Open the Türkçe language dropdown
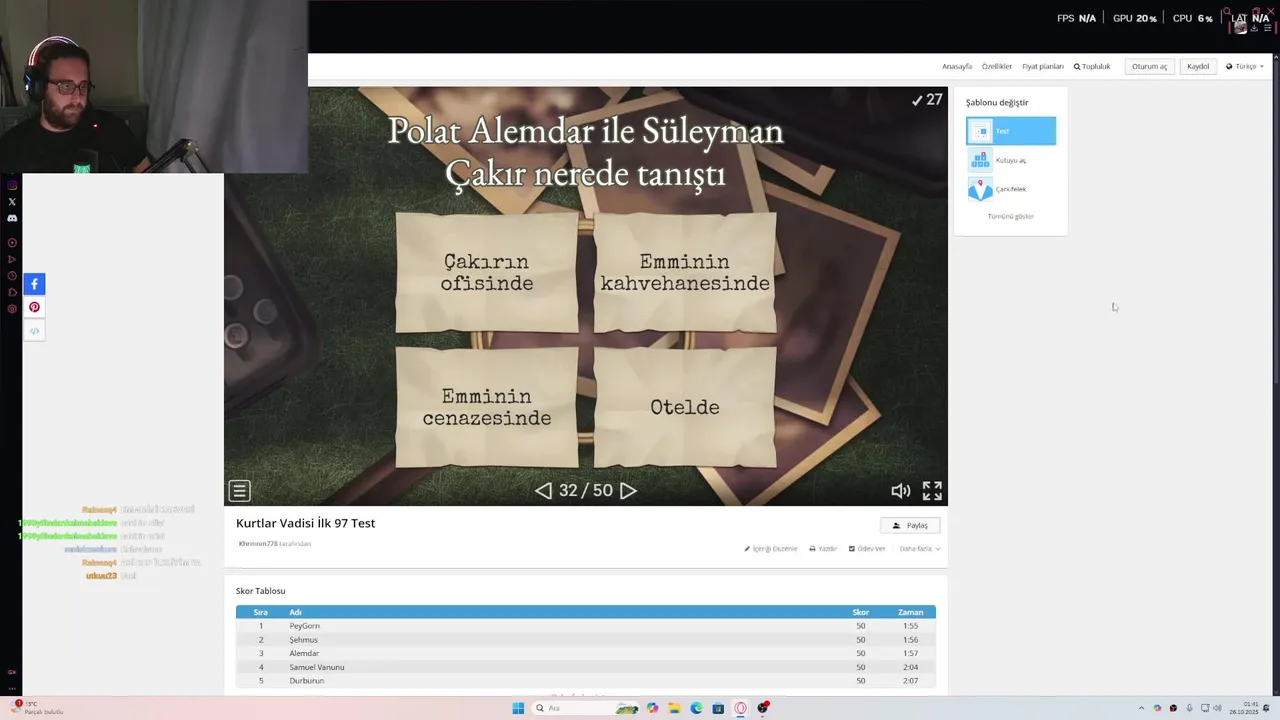 tap(1245, 67)
